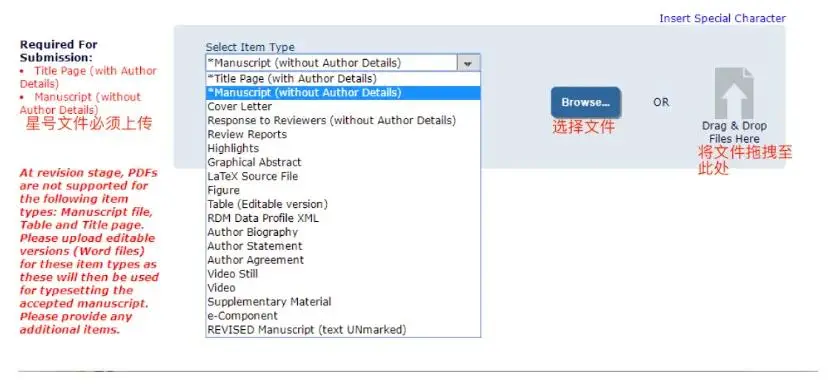Expand the Select Item Type dropdown arrow
This screenshot has width=828, height=390.
click(467, 63)
